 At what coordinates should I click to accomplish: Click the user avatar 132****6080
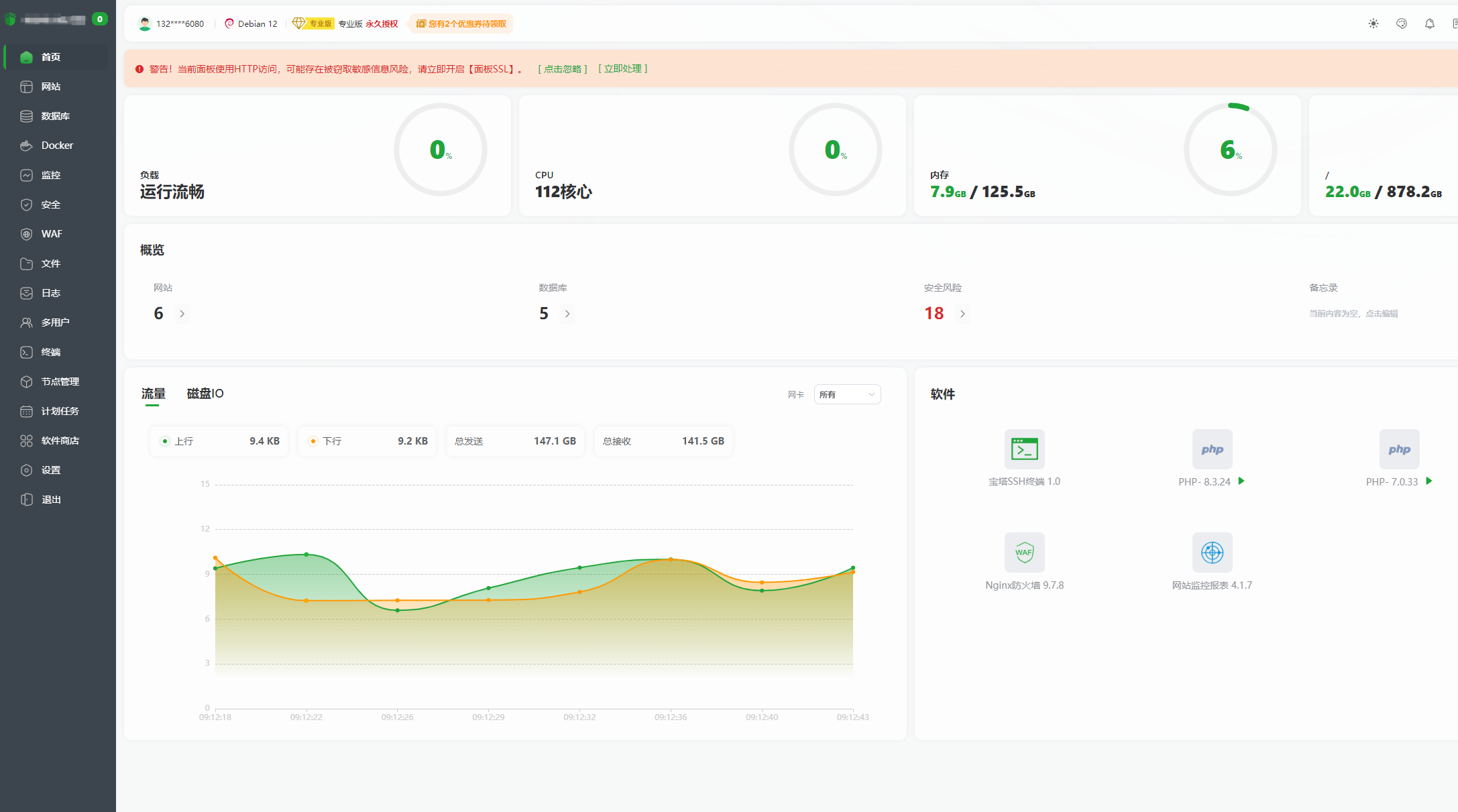pyautogui.click(x=144, y=23)
